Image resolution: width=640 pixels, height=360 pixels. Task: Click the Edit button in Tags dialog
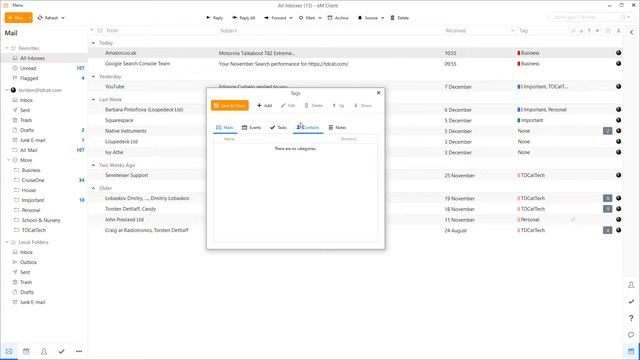click(288, 105)
